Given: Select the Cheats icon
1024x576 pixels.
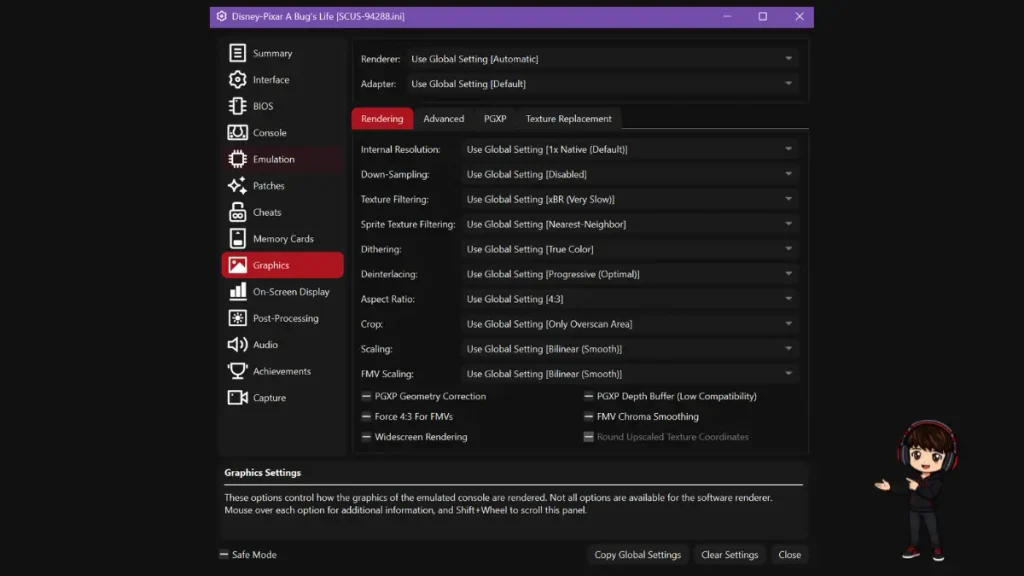Looking at the screenshot, I should click(237, 212).
